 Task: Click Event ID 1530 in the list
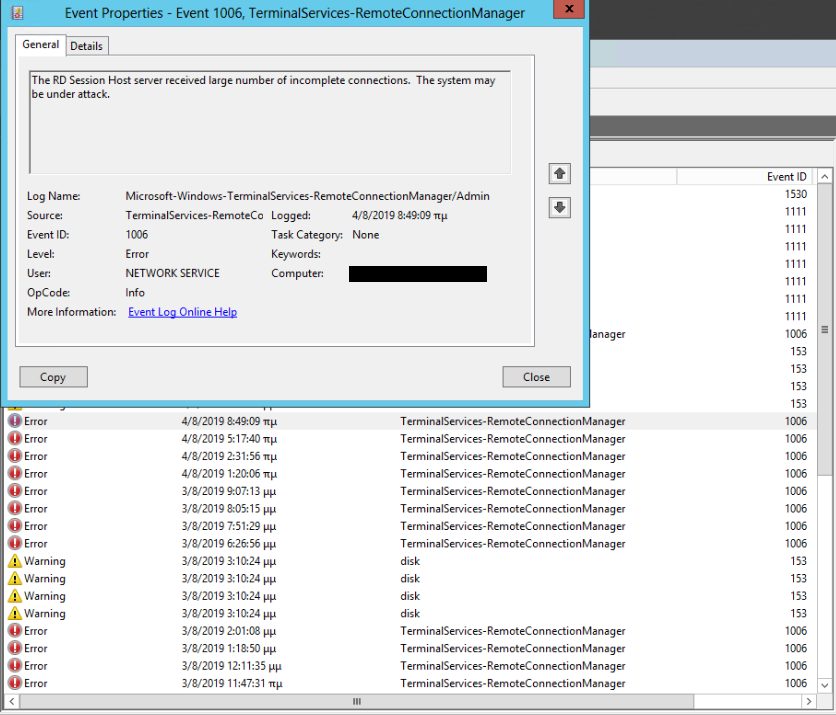click(795, 194)
